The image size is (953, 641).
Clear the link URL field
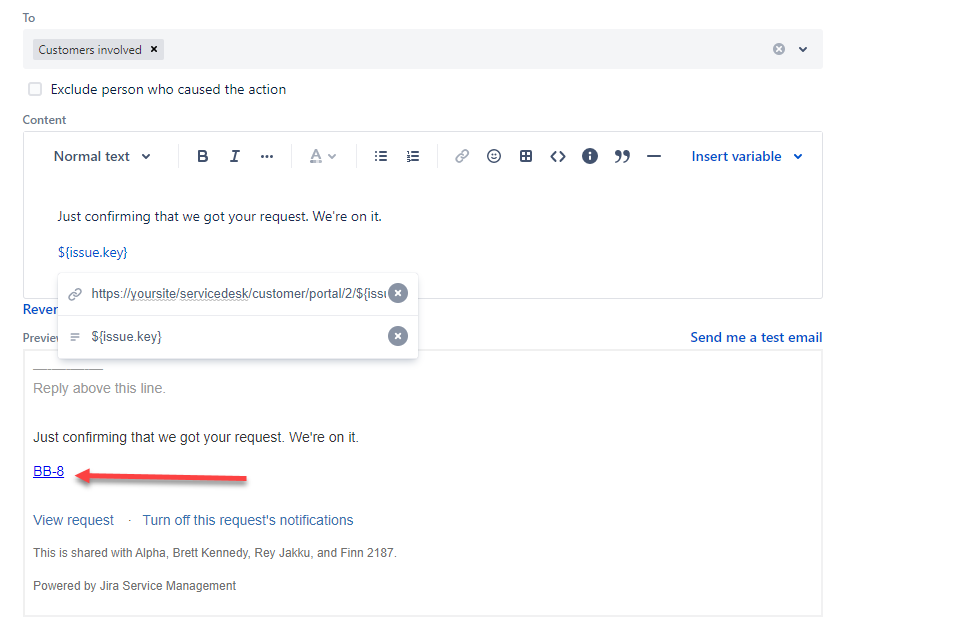[398, 293]
